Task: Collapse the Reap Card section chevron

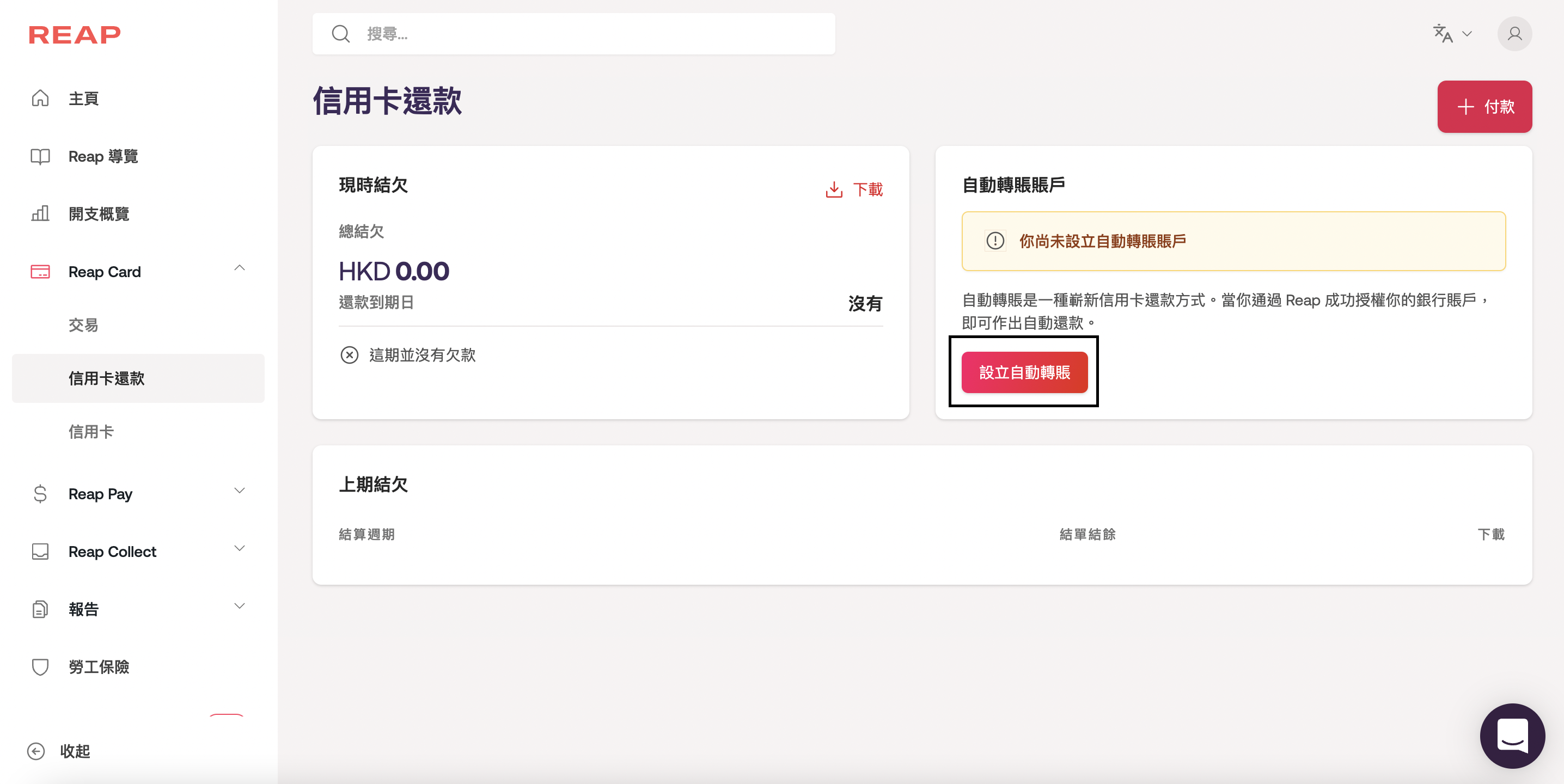Action: coord(240,268)
